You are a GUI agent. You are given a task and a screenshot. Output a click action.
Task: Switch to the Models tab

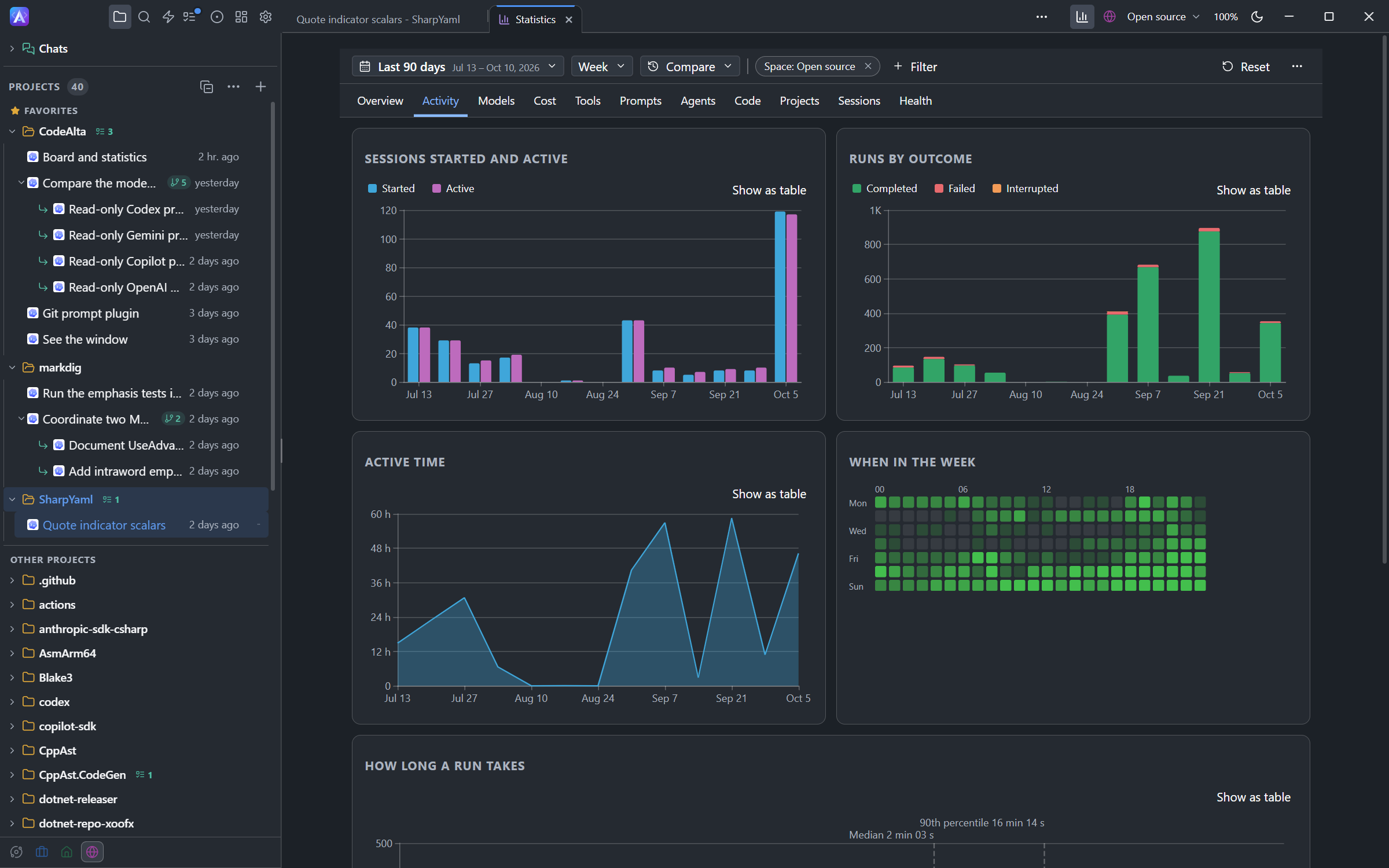coord(496,101)
